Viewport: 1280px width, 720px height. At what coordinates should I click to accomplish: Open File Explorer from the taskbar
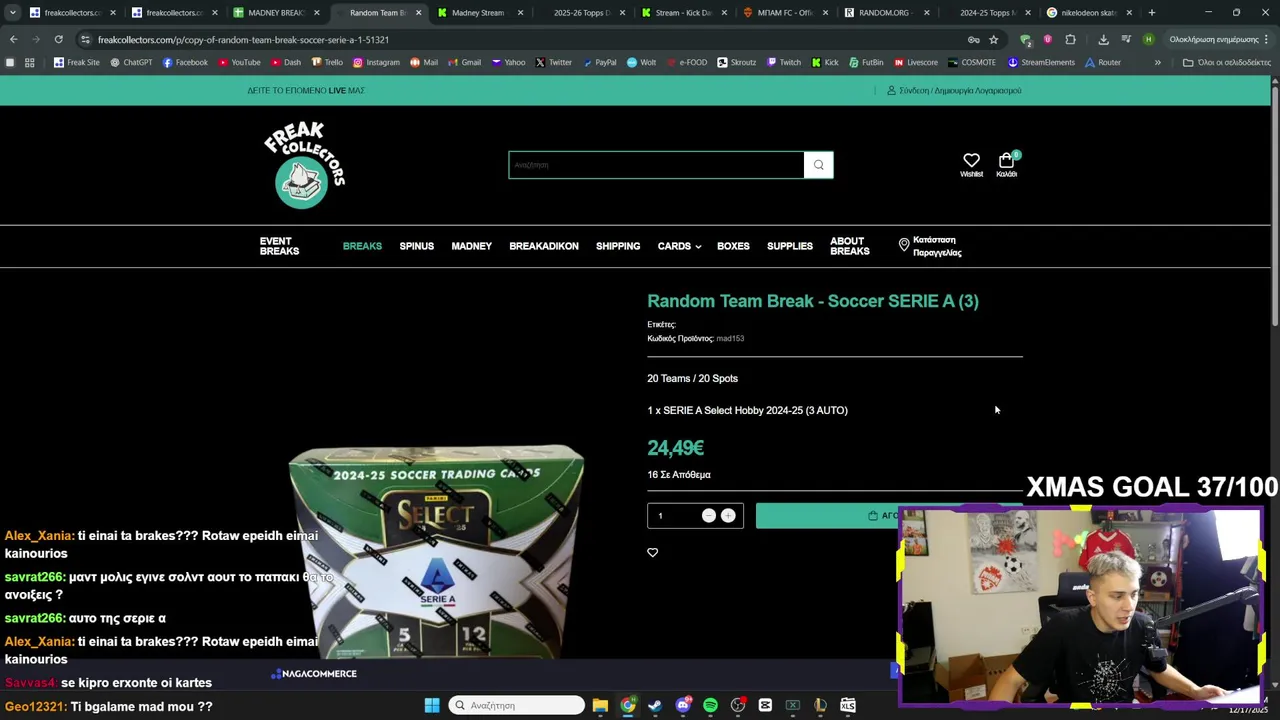click(600, 705)
